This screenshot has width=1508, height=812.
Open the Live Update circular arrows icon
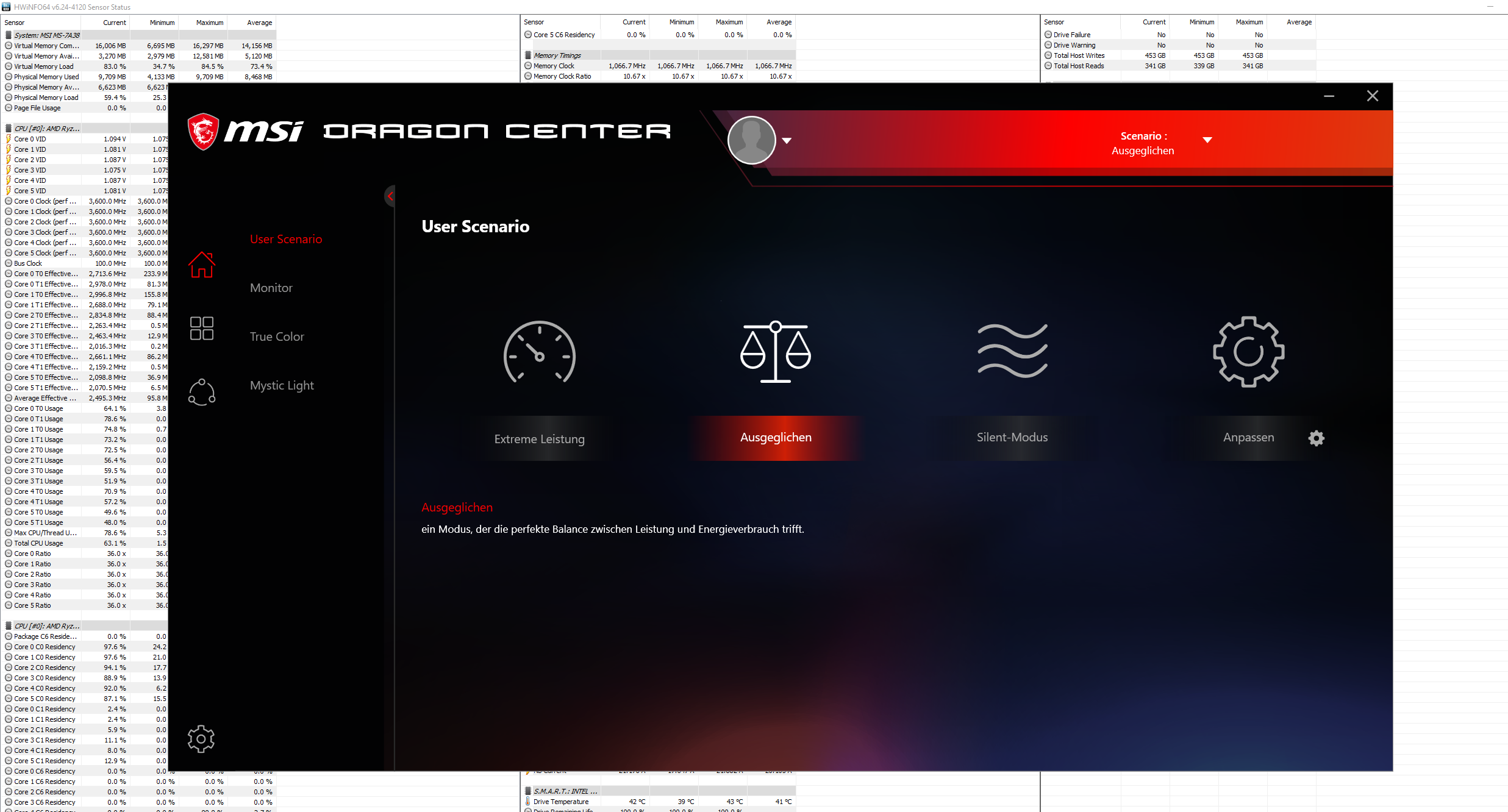(202, 393)
